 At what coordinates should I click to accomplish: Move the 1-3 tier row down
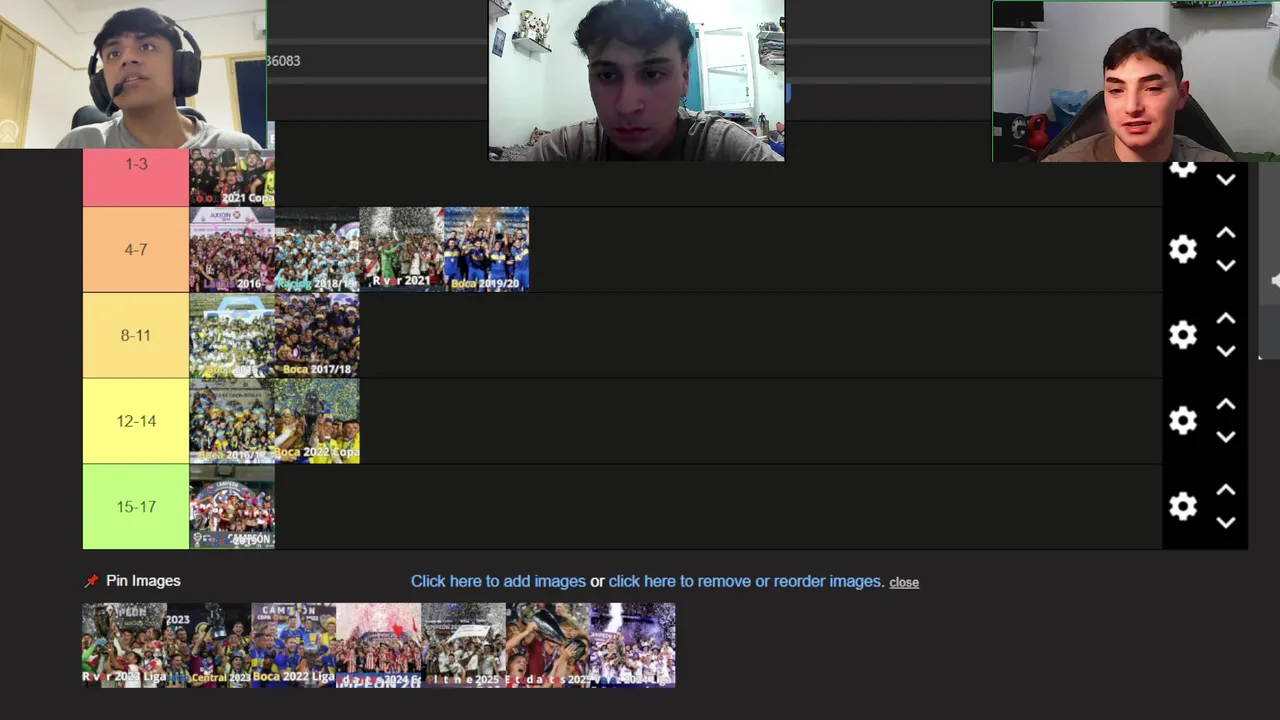1226,180
